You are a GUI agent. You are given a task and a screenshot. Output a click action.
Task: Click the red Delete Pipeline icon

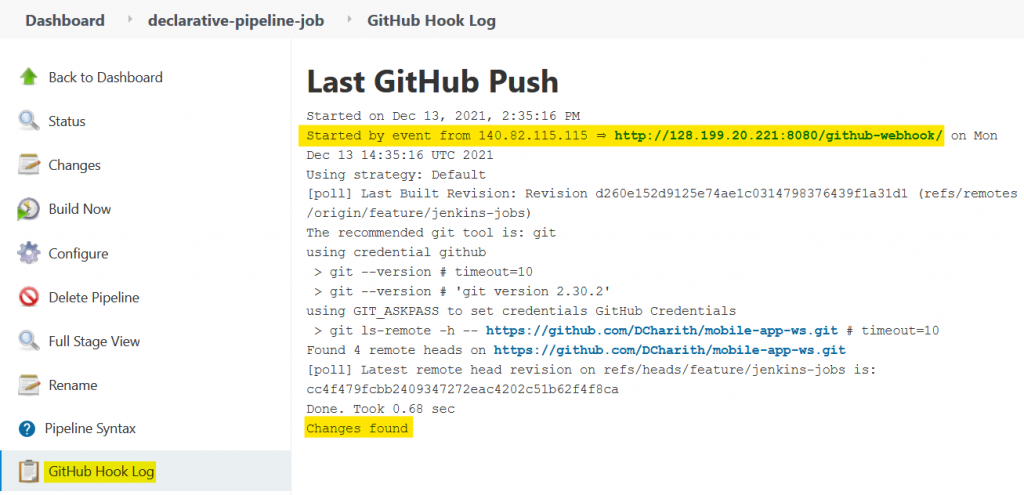coord(29,297)
